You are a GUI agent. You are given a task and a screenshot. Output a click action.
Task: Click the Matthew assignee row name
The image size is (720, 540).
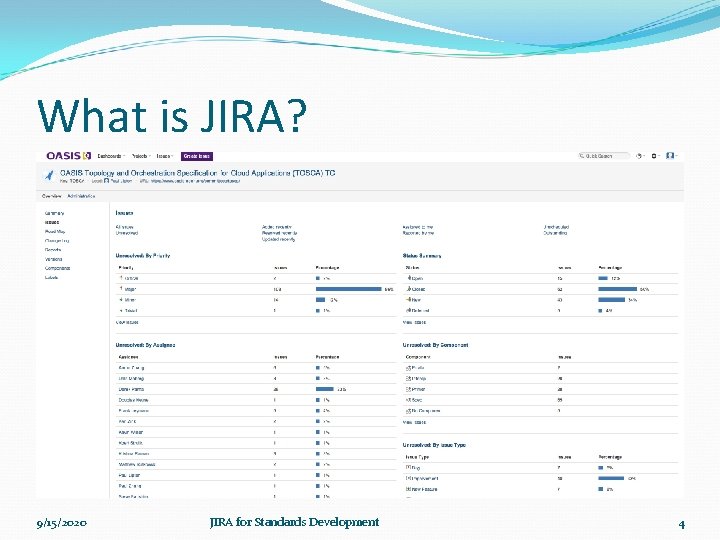(137, 464)
